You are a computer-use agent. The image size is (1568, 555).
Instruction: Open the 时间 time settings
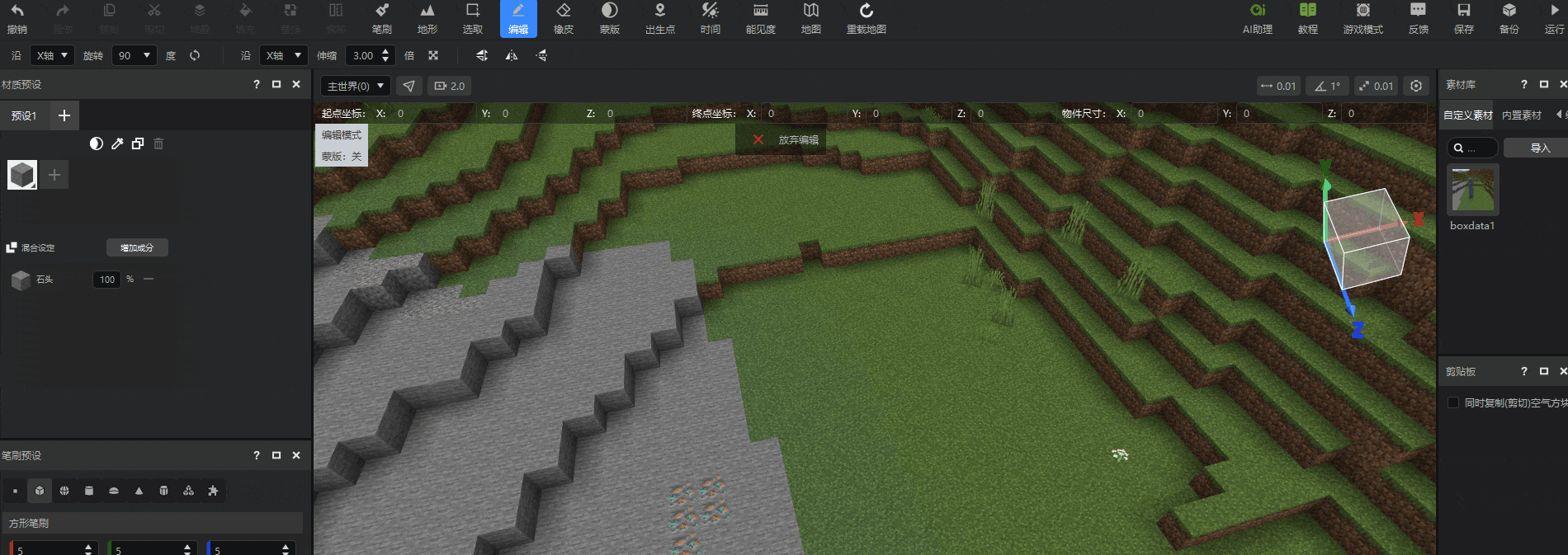(x=711, y=18)
